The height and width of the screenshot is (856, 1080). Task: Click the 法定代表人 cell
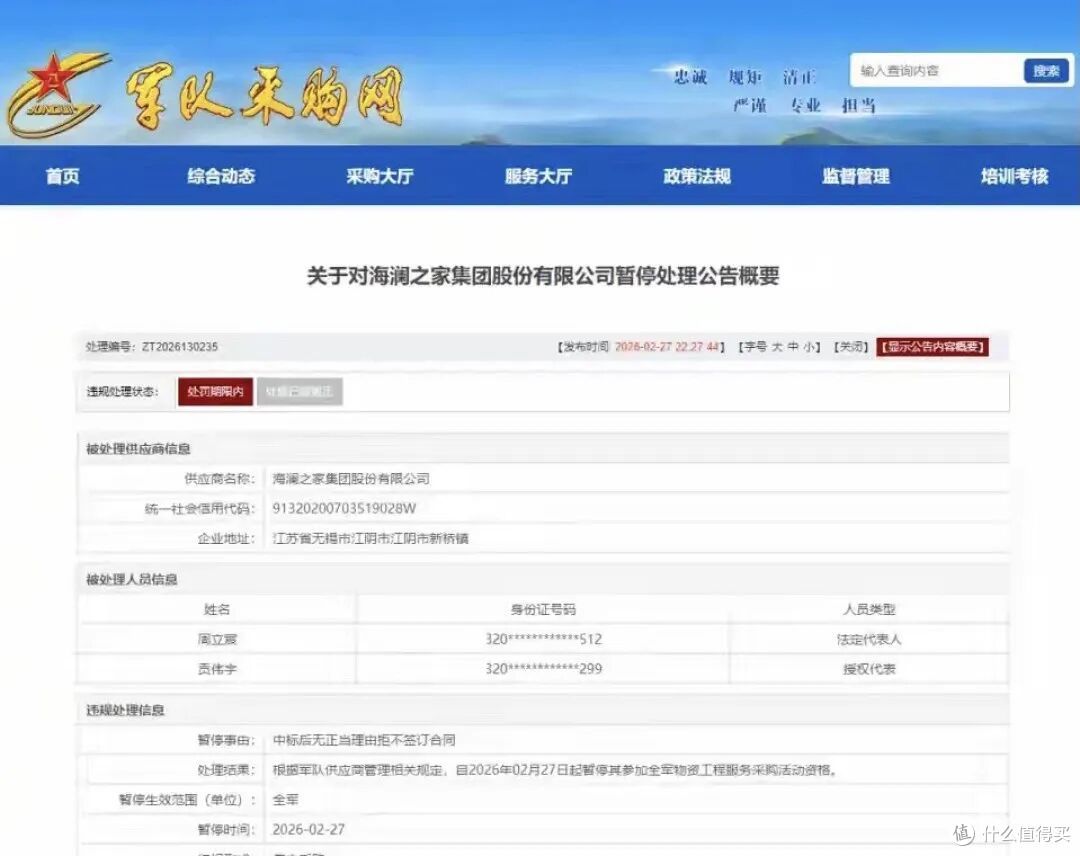tap(869, 639)
